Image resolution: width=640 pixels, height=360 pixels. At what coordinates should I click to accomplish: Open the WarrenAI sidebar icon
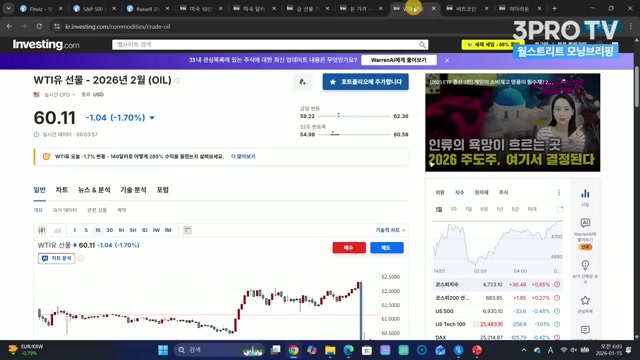585,222
